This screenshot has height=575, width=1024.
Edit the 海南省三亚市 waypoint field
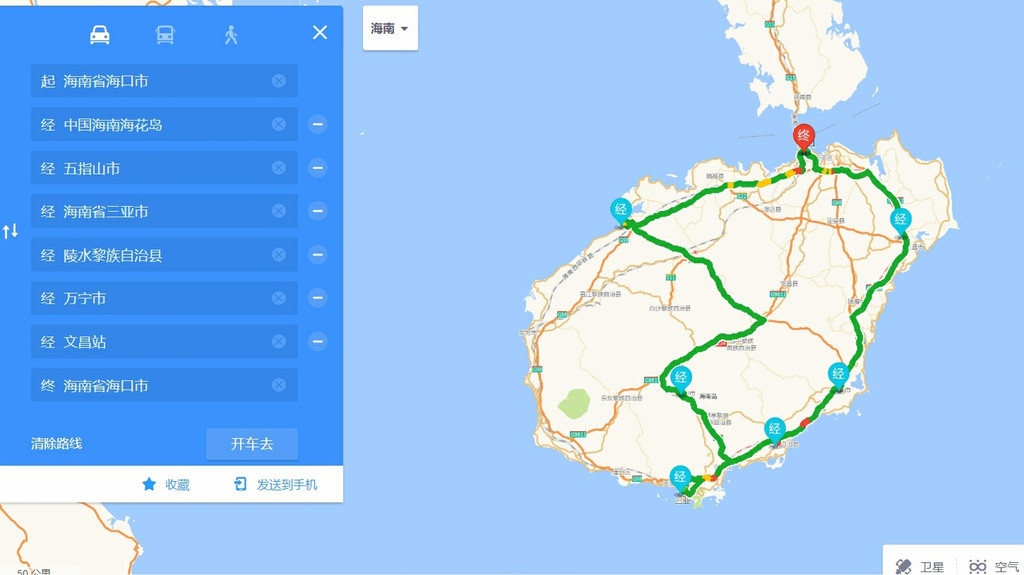160,212
